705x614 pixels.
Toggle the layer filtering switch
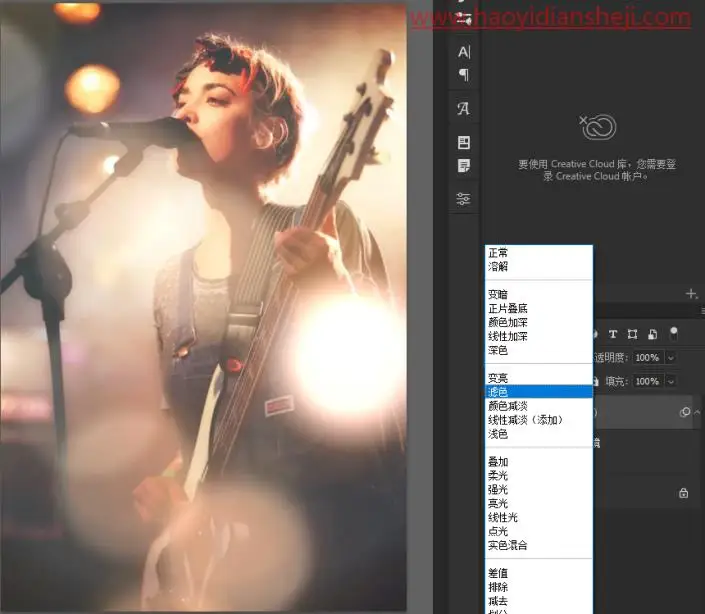[674, 333]
